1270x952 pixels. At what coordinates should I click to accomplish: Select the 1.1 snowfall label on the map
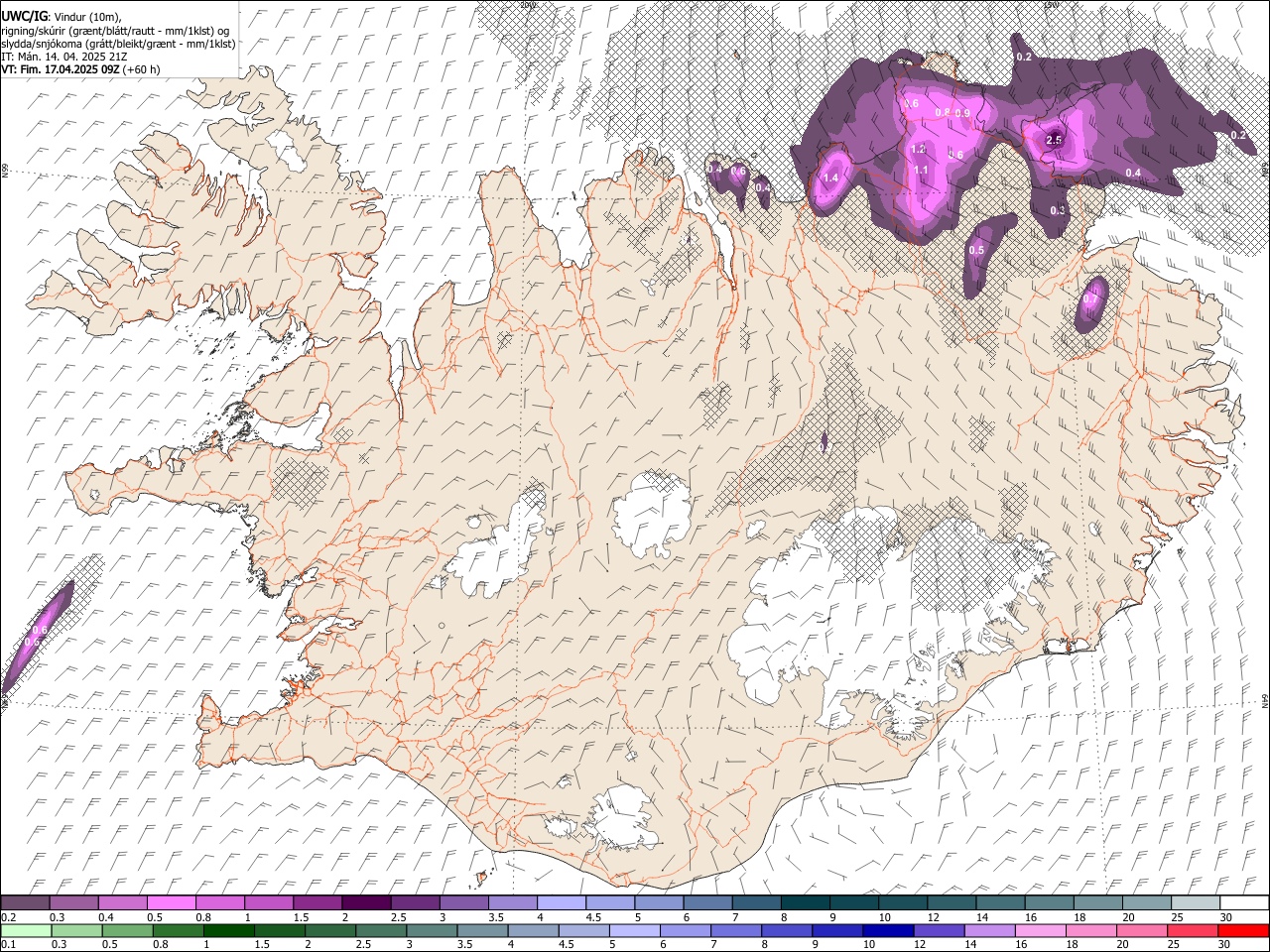click(x=921, y=170)
